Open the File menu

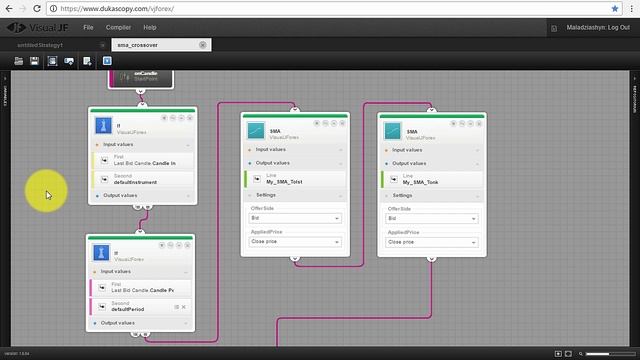point(88,27)
